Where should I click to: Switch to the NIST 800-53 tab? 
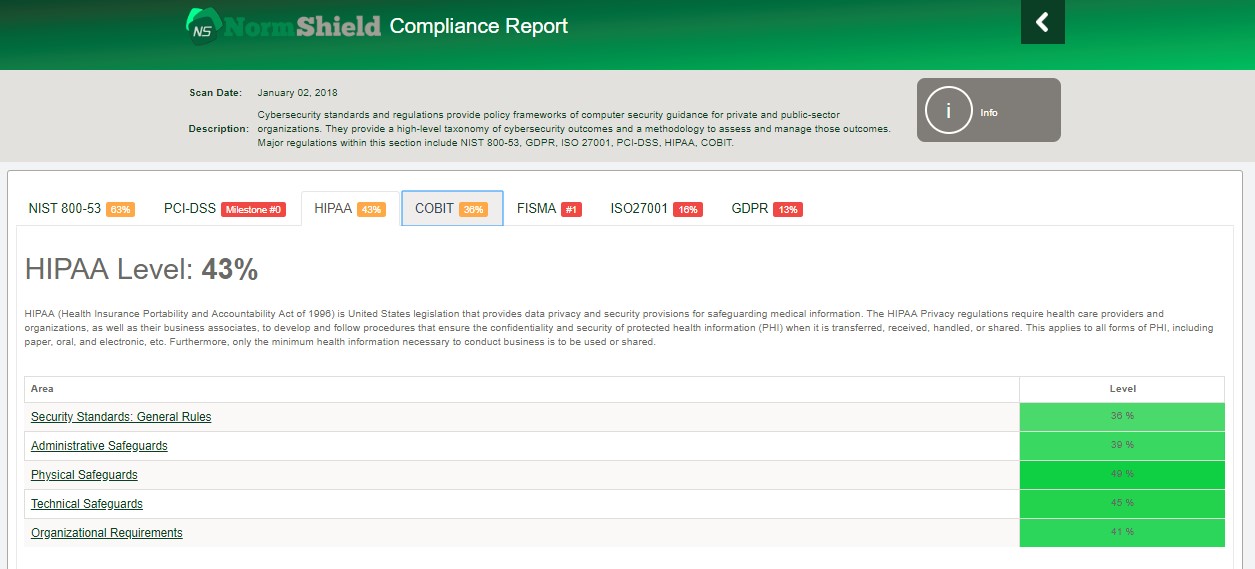[82, 208]
